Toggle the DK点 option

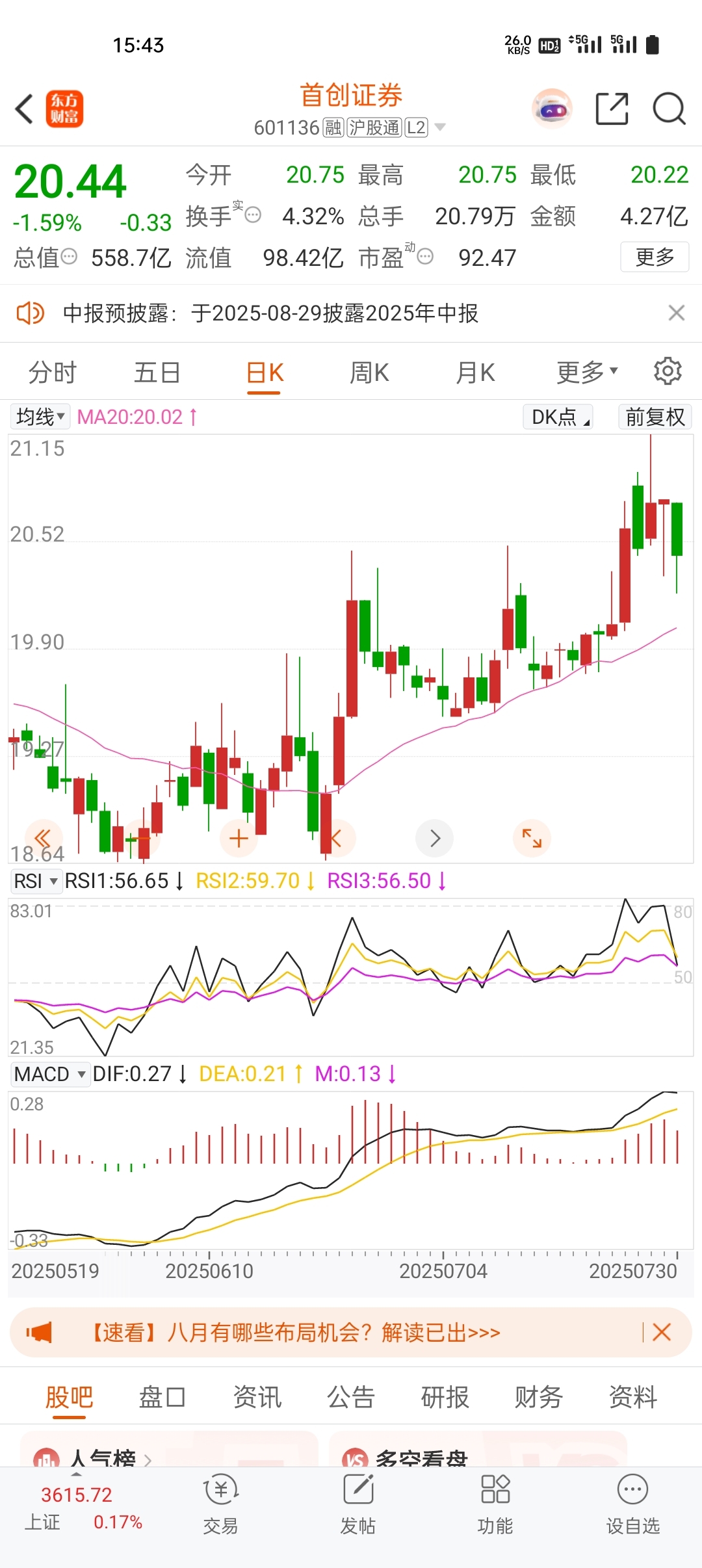[x=558, y=417]
